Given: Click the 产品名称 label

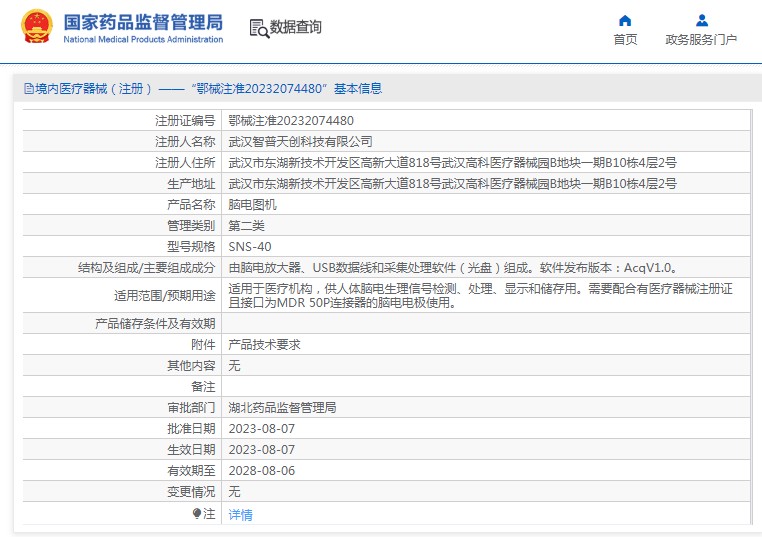Looking at the screenshot, I should click(x=191, y=205).
